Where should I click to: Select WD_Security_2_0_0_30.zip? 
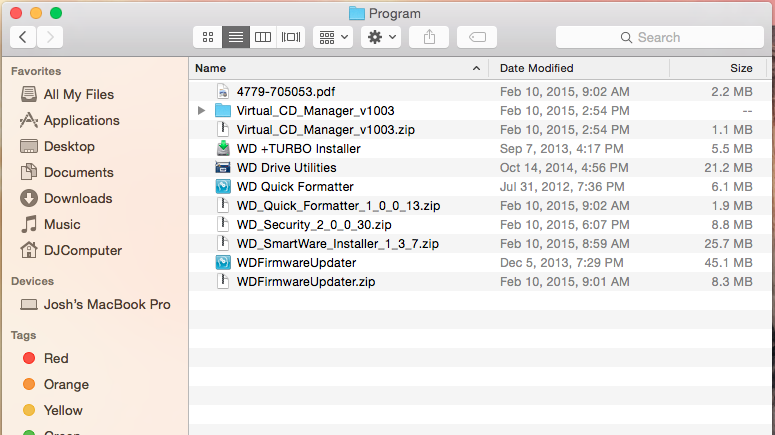[x=314, y=225]
